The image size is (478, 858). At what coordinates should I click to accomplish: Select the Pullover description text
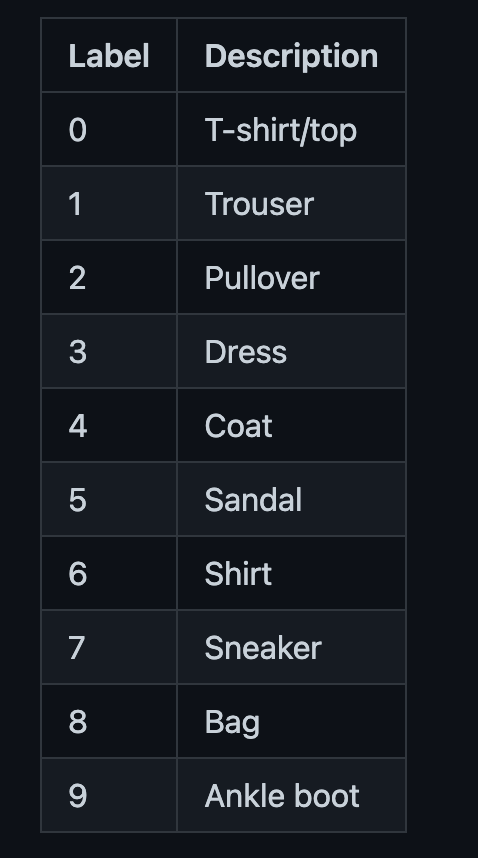click(x=262, y=278)
